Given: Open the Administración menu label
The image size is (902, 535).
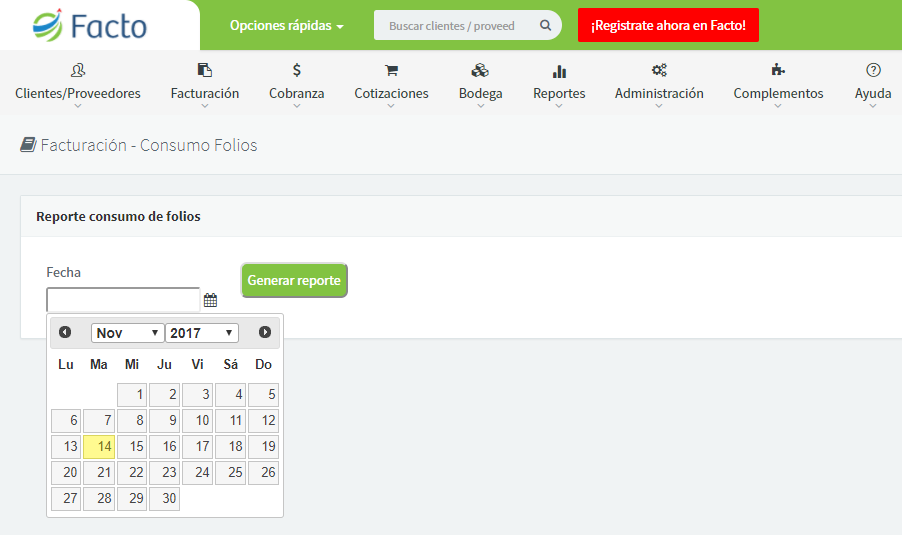Looking at the screenshot, I should pos(659,93).
